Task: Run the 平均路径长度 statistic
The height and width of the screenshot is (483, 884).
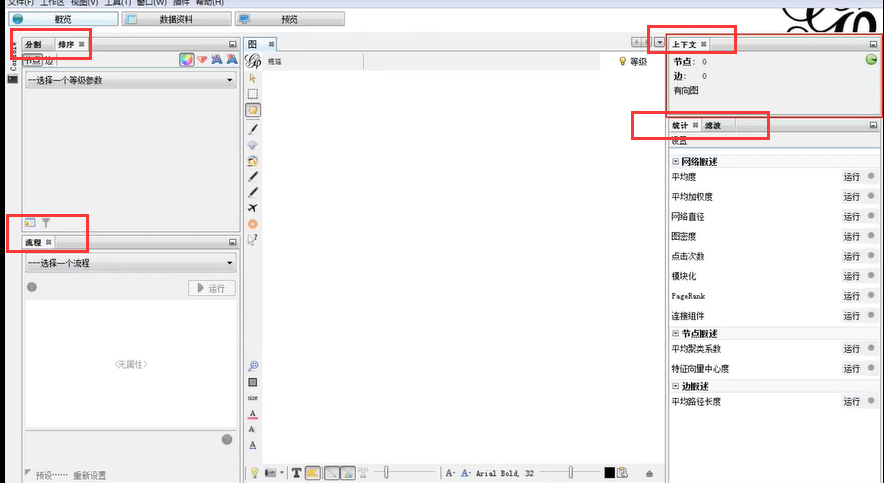Action: 851,401
